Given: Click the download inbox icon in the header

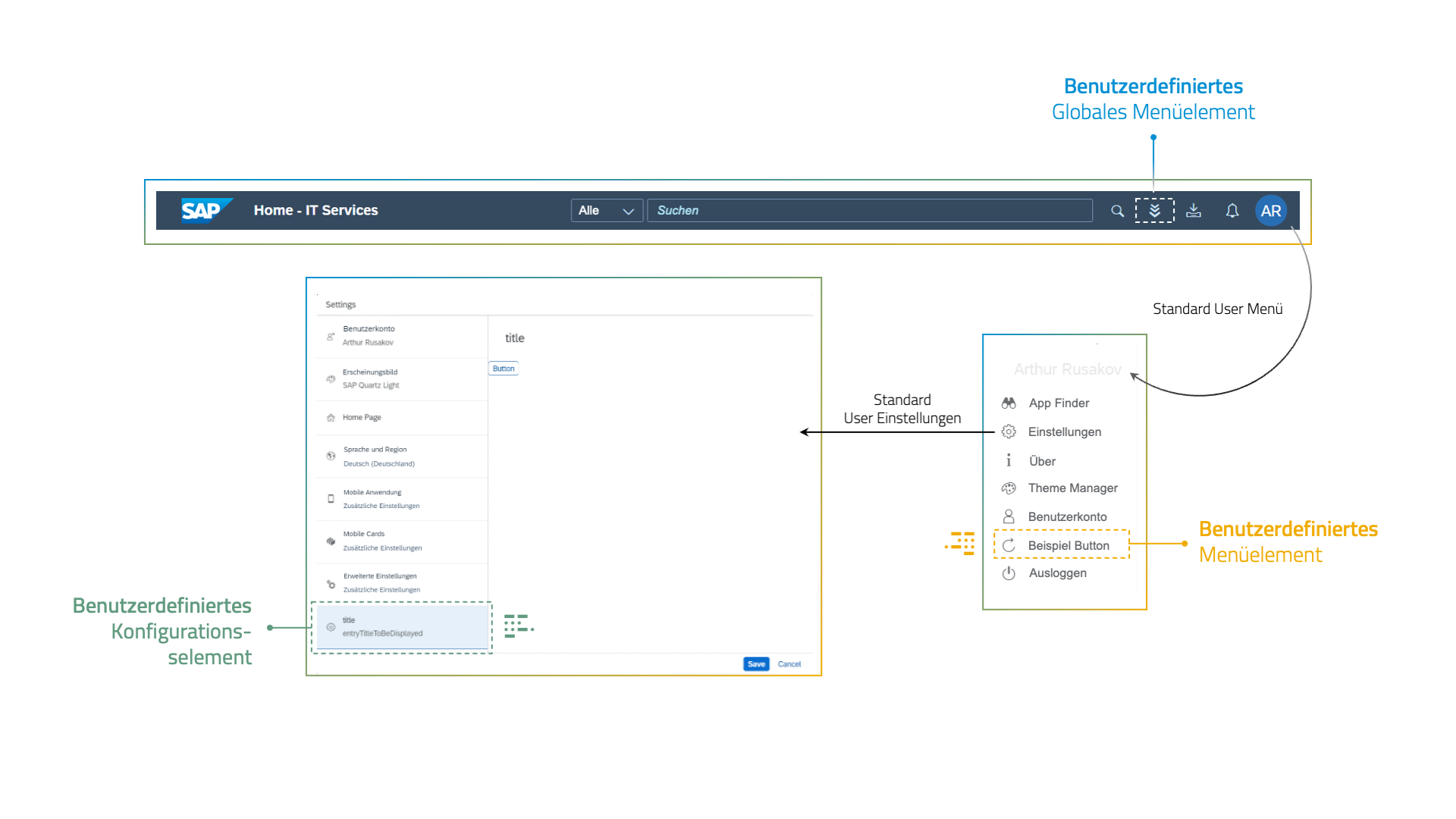Looking at the screenshot, I should pyautogui.click(x=1194, y=210).
